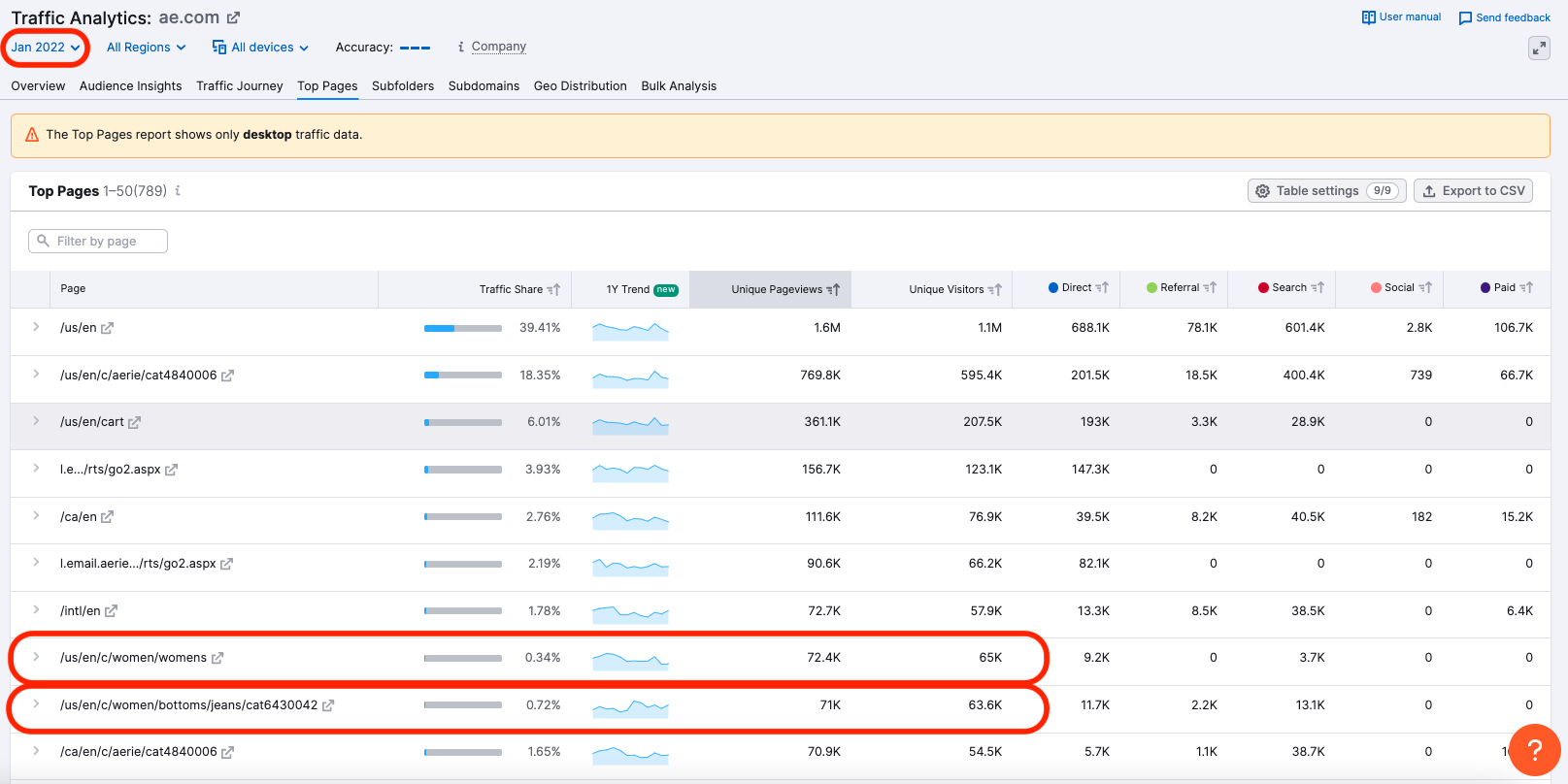Expand the l.e.../rts/go2.aspx row
Image resolution: width=1568 pixels, height=784 pixels.
[36, 468]
